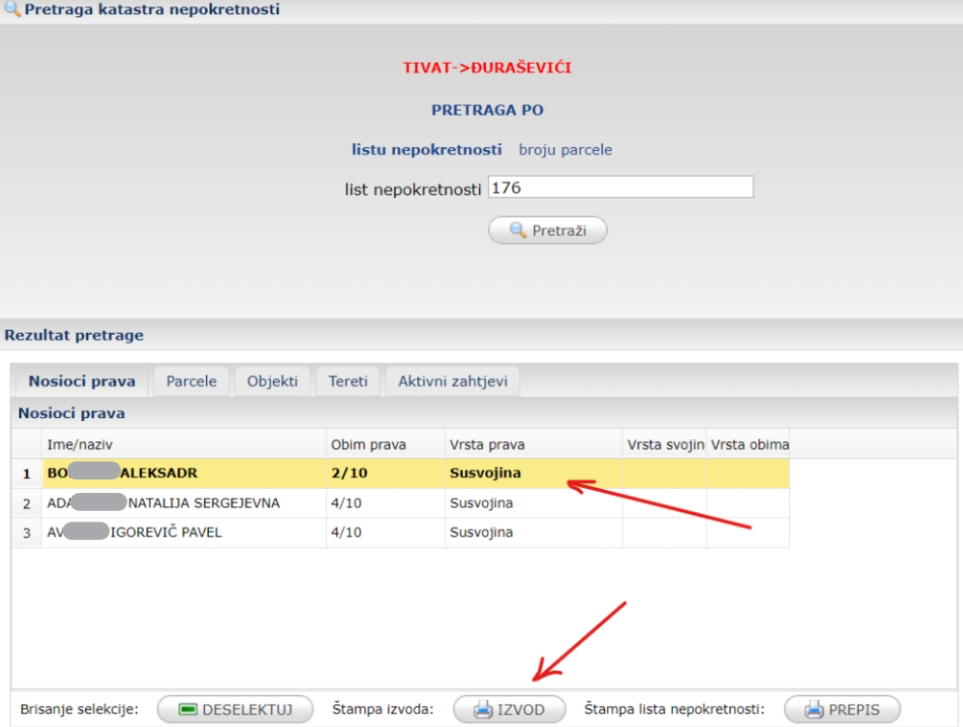Click the 2/10 share cell
The height and width of the screenshot is (727, 963).
(386, 473)
